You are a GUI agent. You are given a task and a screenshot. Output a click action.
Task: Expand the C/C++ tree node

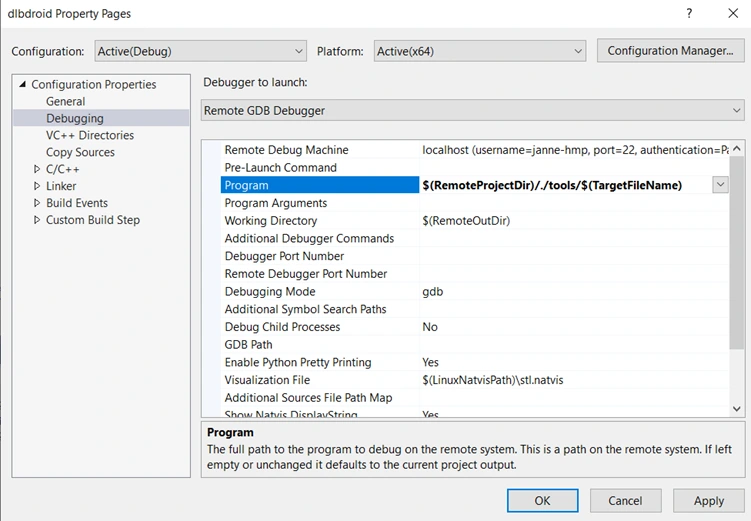(37, 170)
